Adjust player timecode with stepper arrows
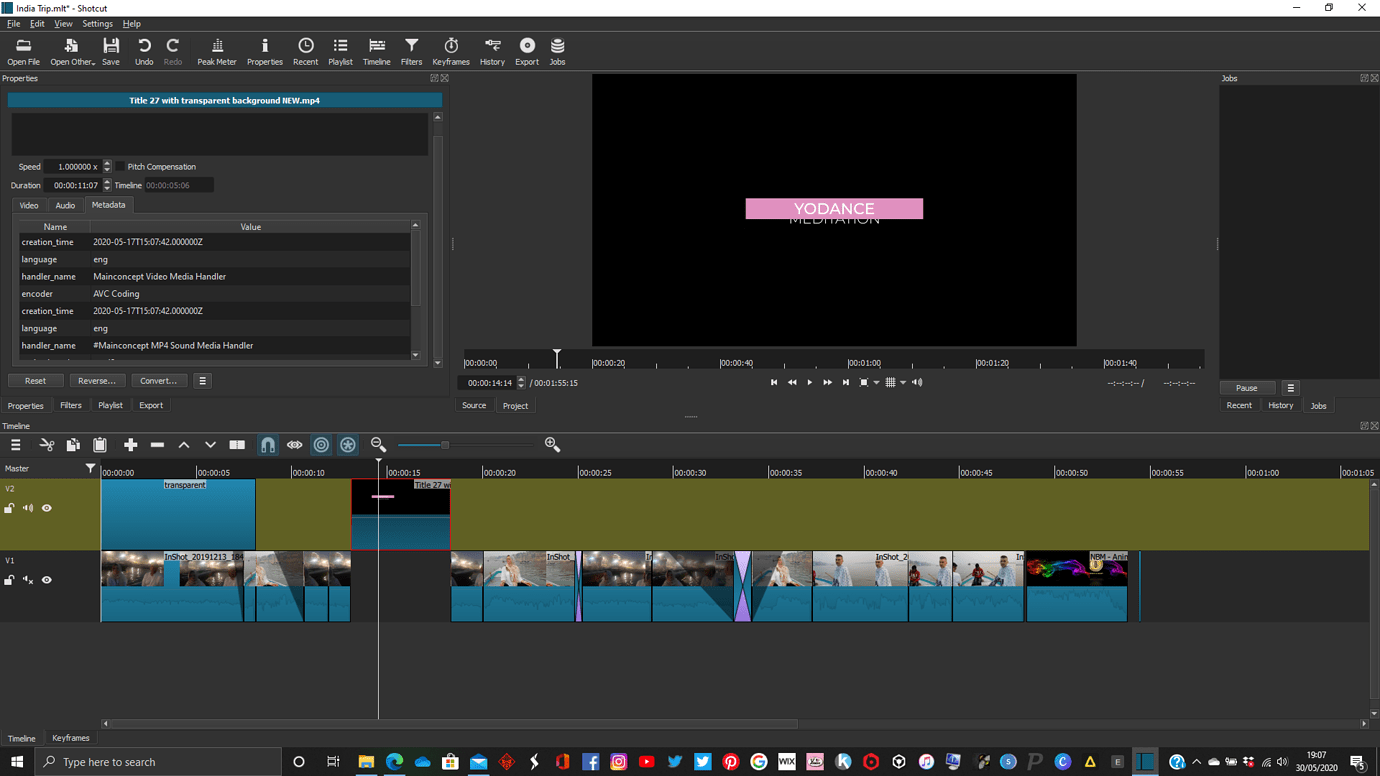1380x776 pixels. [x=521, y=383]
